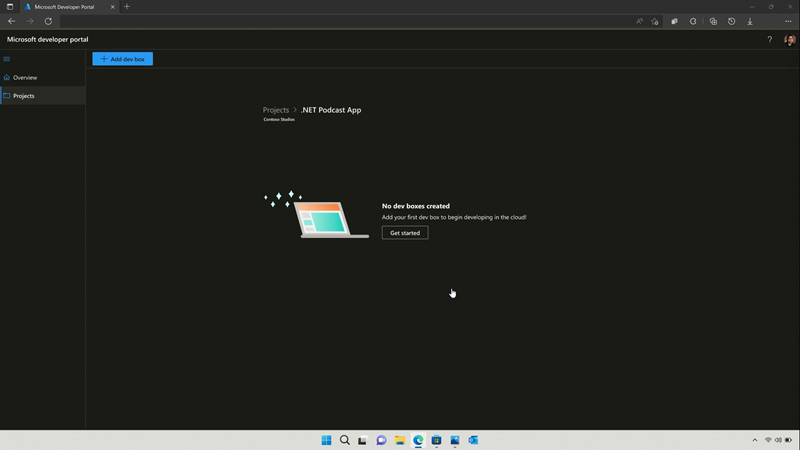800x450 pixels.
Task: Click the No dev boxes created heading
Action: 416,206
